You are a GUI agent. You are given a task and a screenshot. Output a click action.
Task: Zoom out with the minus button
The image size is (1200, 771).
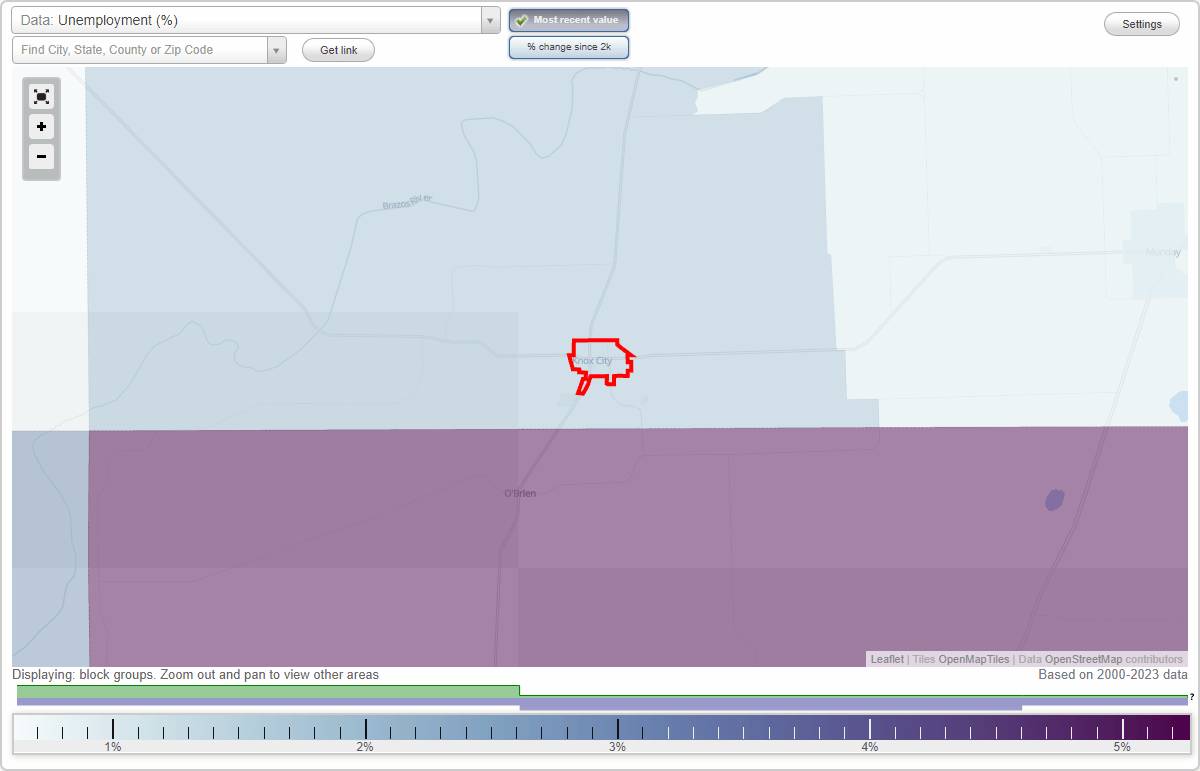point(41,157)
